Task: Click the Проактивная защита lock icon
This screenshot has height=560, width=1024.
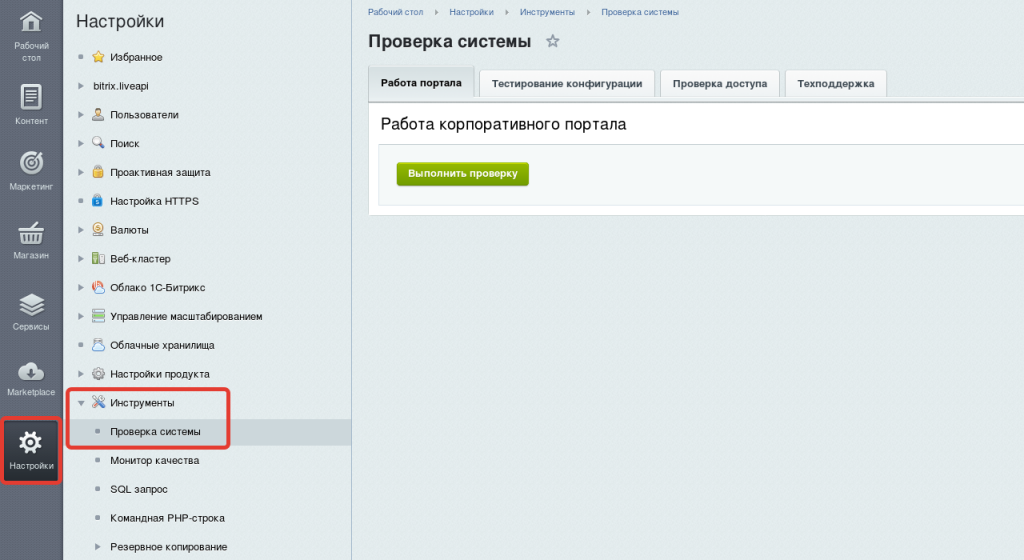Action: 98,172
